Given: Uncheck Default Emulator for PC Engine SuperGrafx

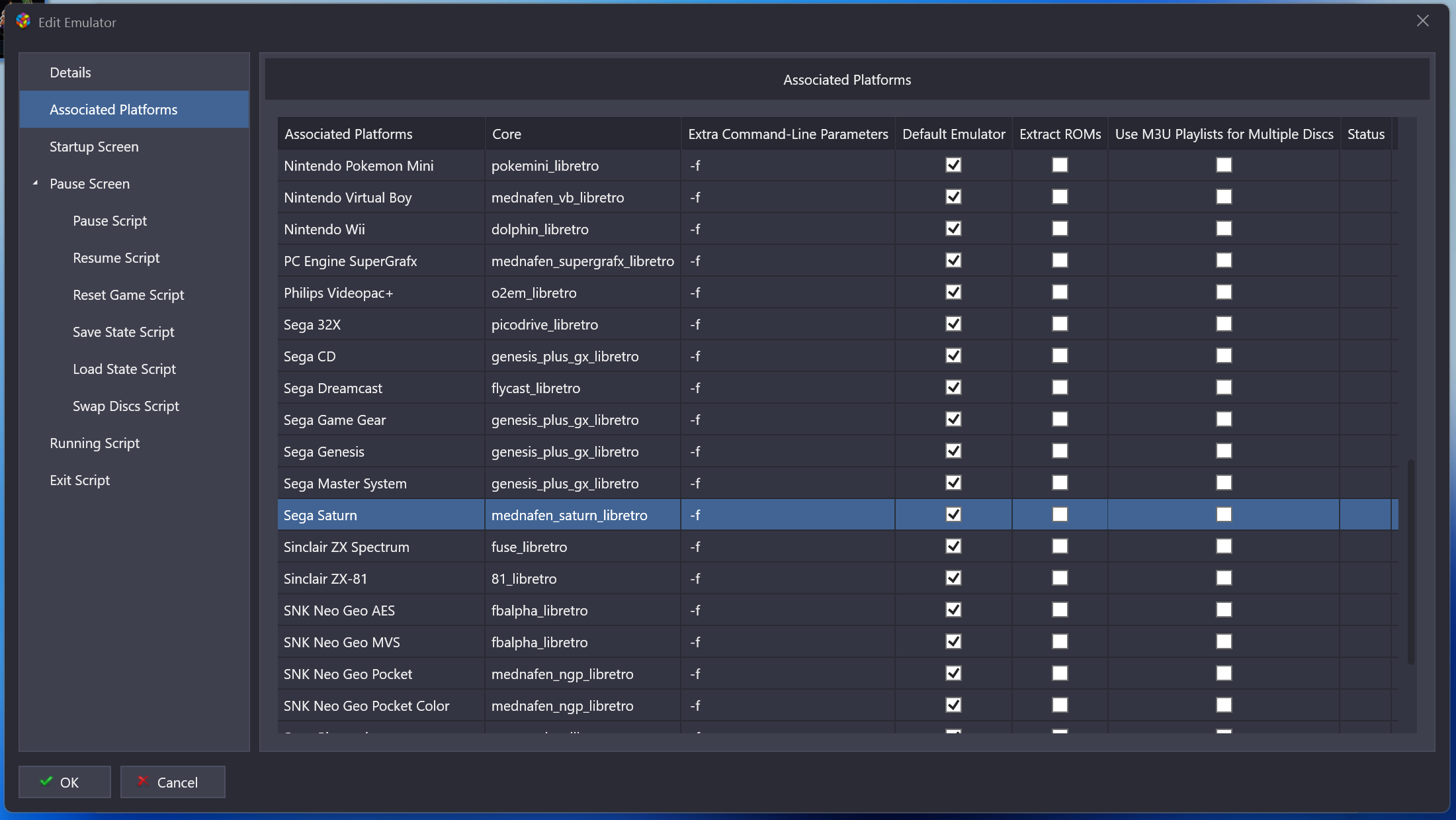Looking at the screenshot, I should 953,260.
